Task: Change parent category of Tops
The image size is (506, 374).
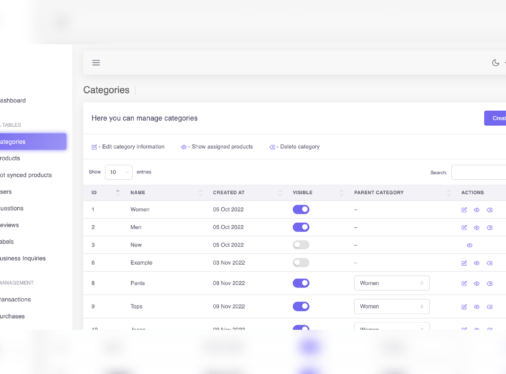Action: point(392,306)
